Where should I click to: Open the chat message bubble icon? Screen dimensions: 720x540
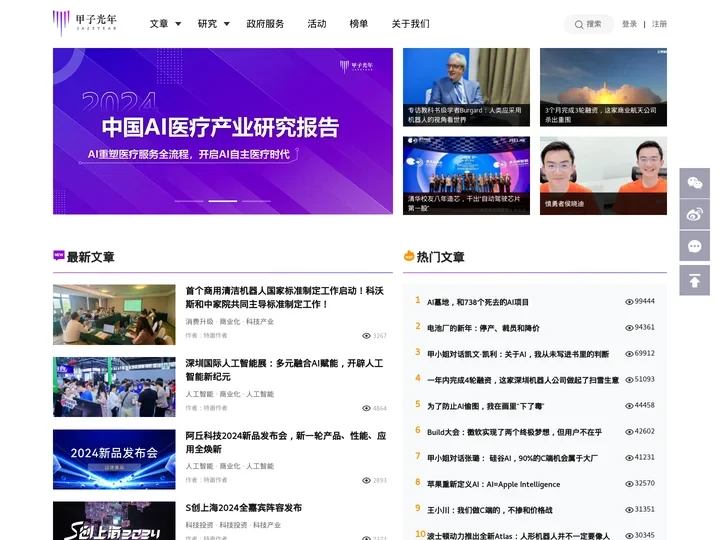coord(694,247)
